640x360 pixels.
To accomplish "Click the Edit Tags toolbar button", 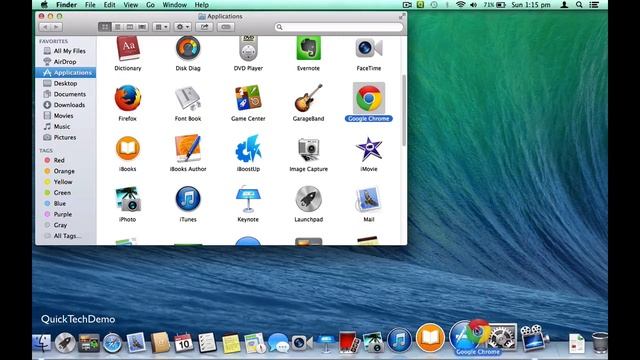I will [226, 27].
